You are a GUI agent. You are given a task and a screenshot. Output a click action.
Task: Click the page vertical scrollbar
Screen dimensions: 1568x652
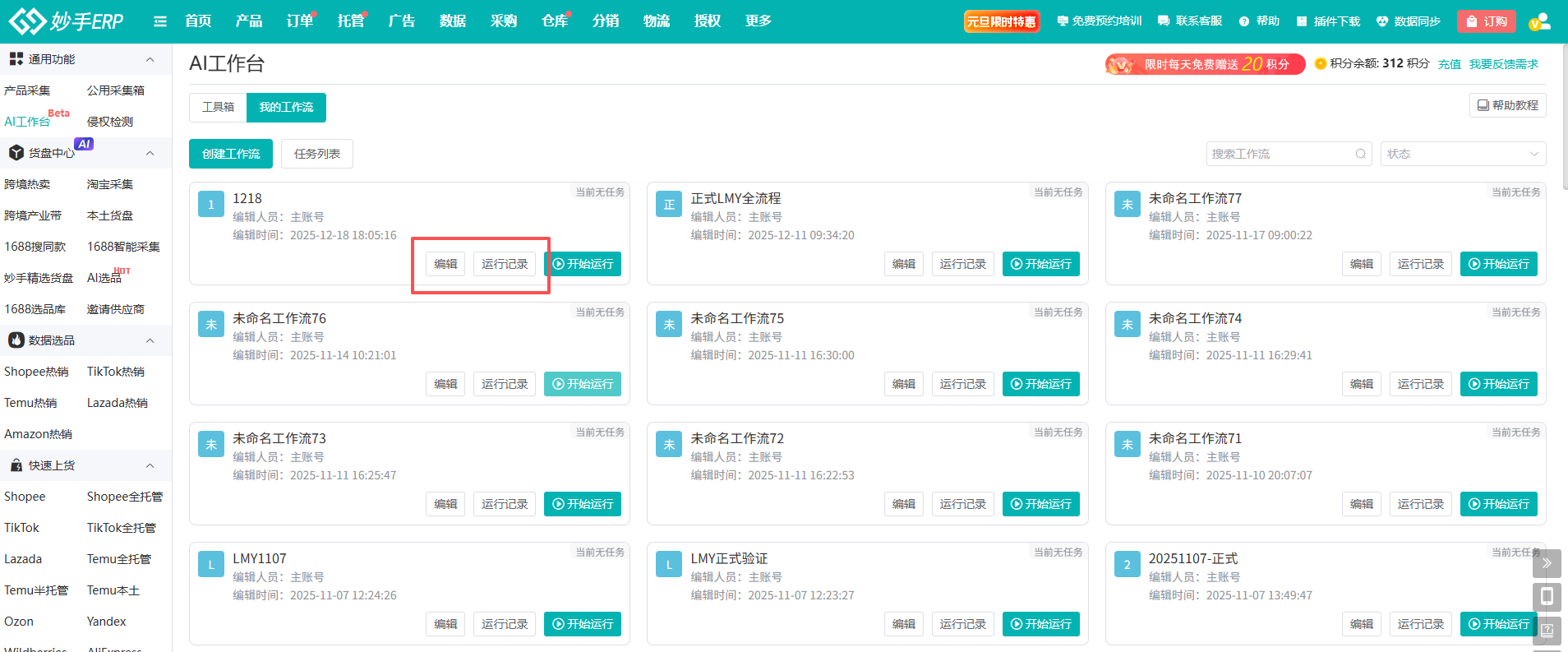(x=1564, y=115)
